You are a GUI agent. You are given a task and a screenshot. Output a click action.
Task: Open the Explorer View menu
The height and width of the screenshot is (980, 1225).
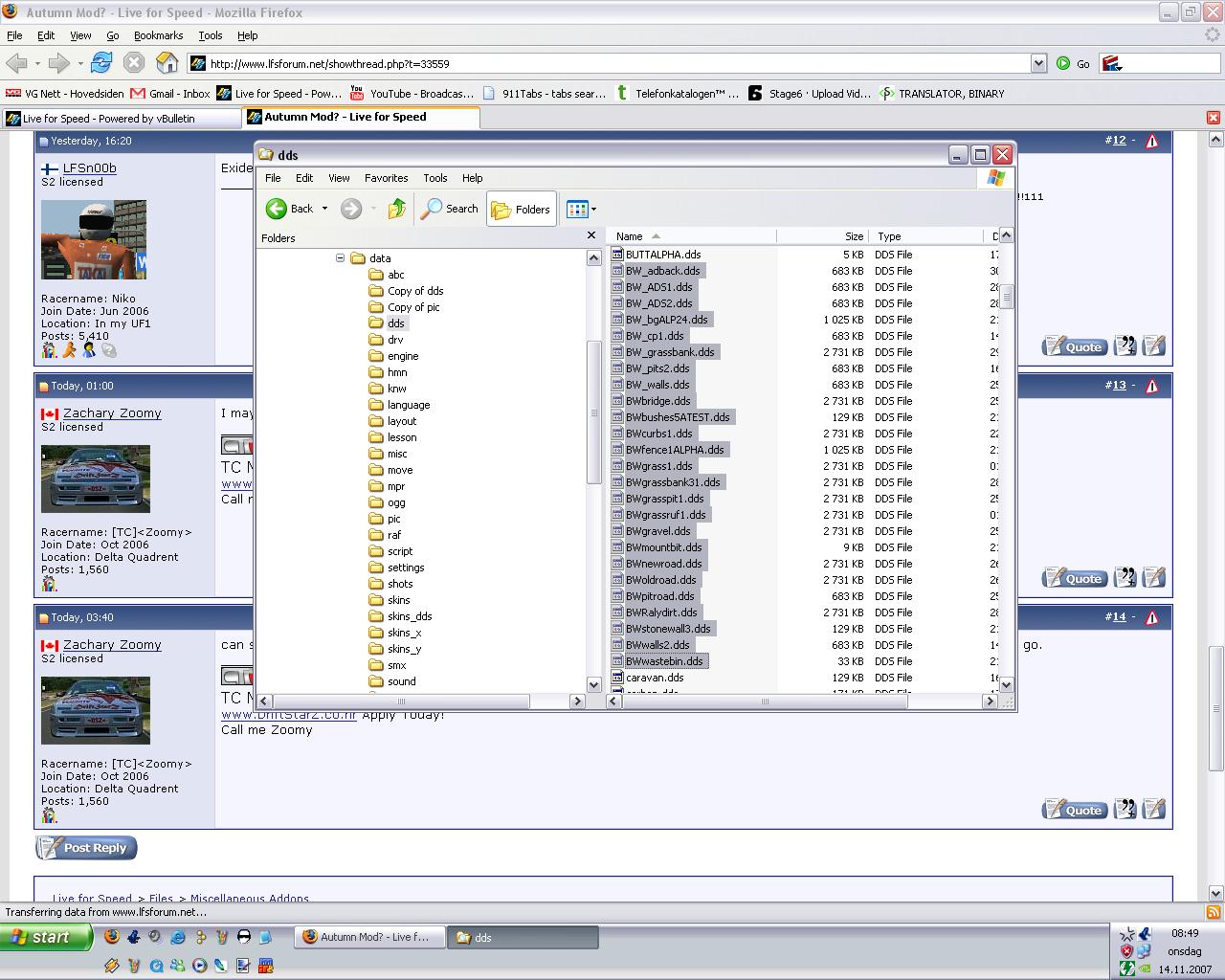(x=339, y=178)
